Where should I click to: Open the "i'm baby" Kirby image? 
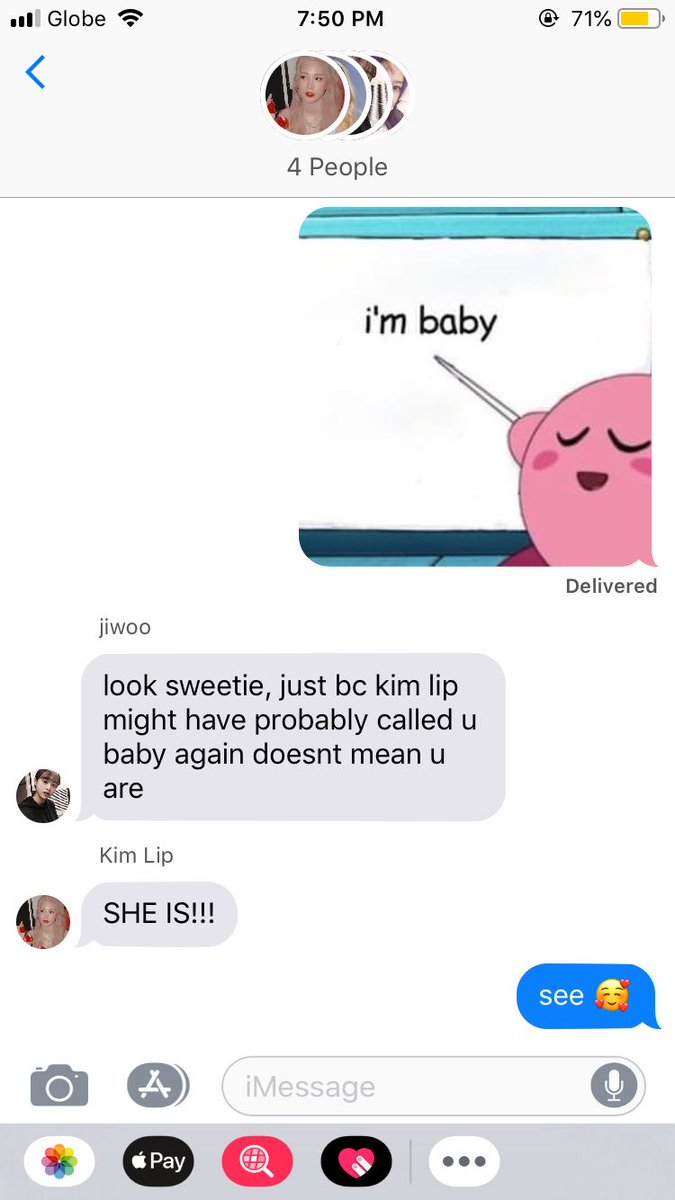(x=476, y=386)
